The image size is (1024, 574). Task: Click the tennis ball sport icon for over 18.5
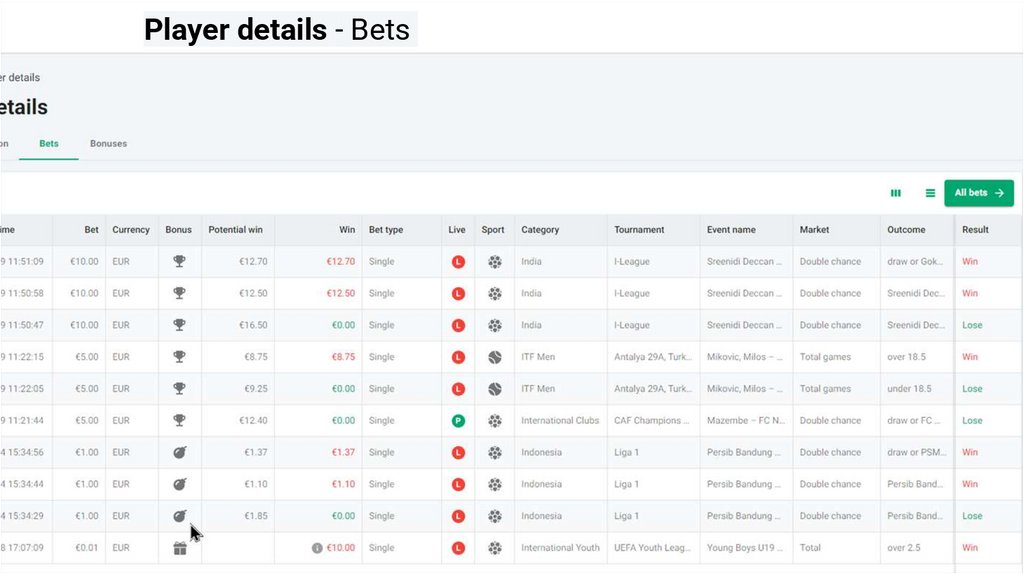click(x=495, y=357)
